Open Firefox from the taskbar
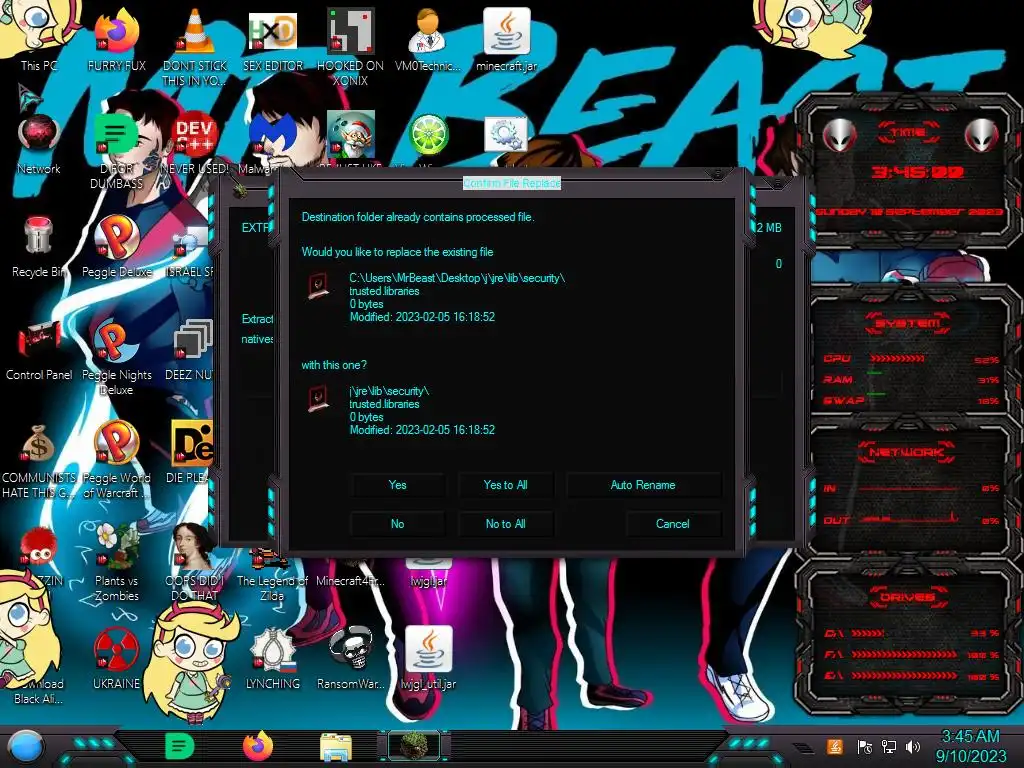 click(x=258, y=746)
